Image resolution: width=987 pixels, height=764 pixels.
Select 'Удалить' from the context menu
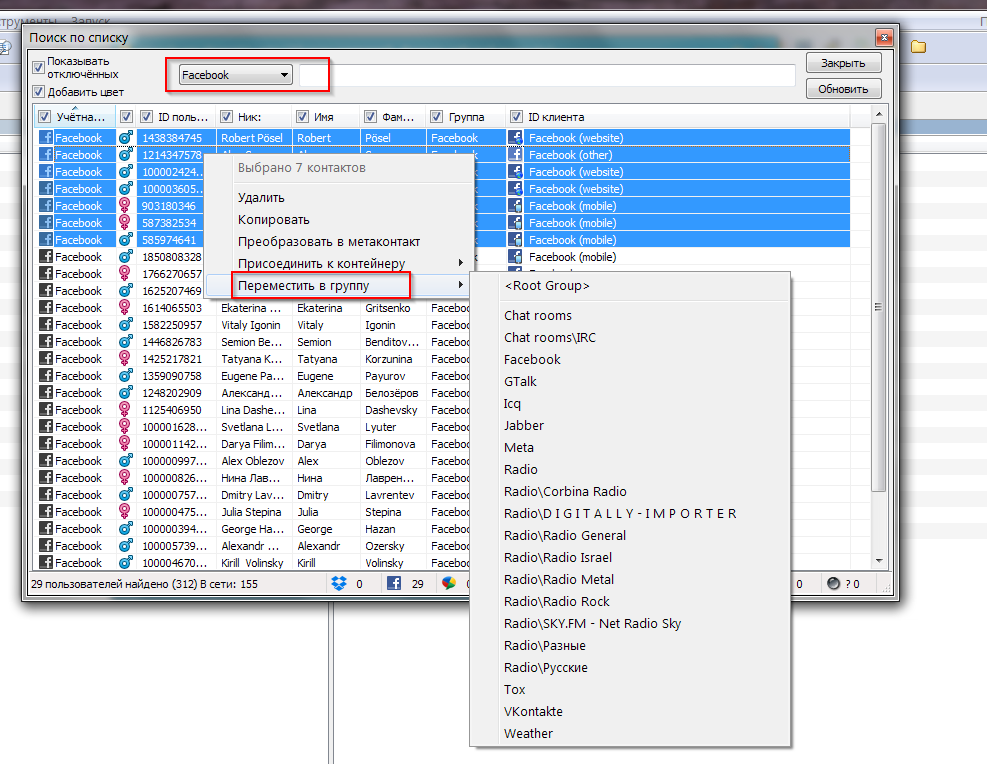(x=261, y=197)
